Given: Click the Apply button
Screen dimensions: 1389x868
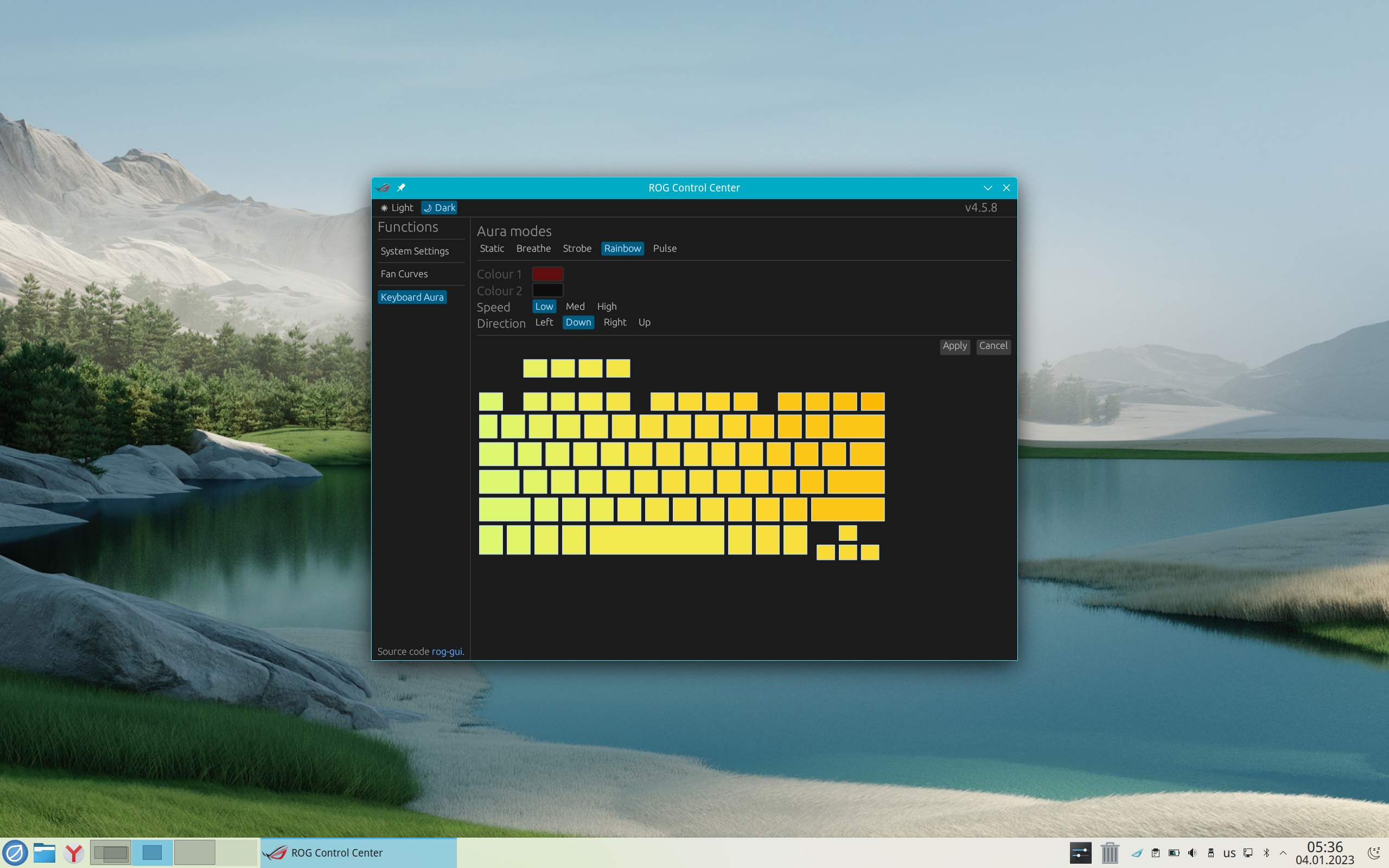Looking at the screenshot, I should (x=954, y=346).
